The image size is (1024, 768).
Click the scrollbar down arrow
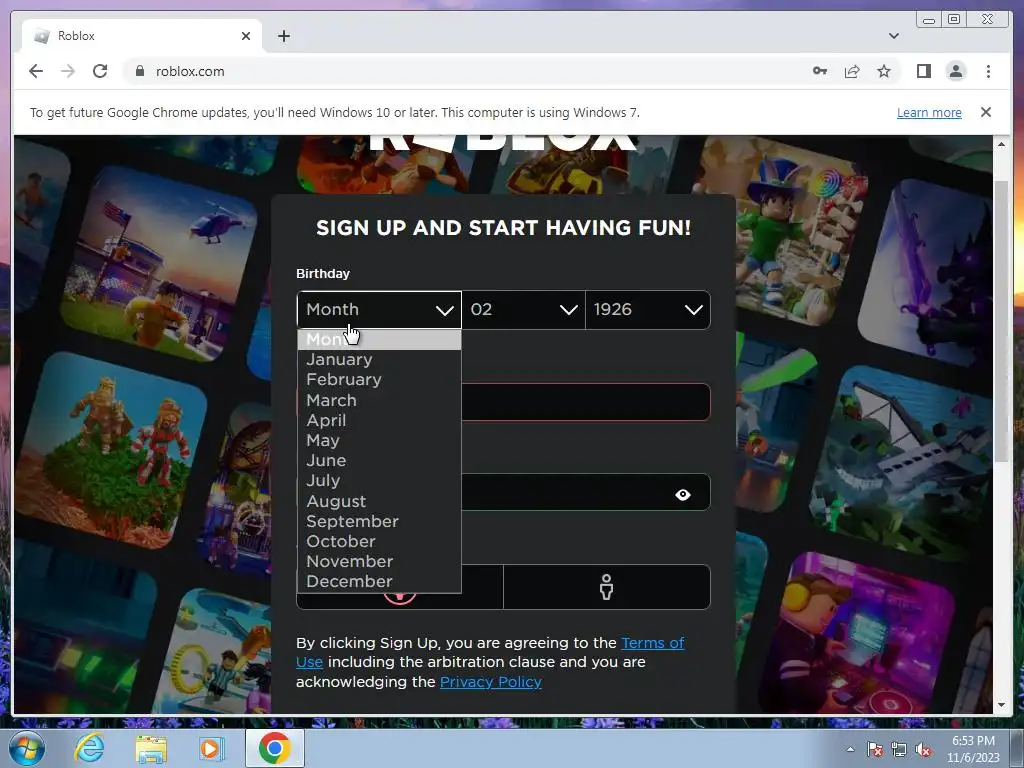point(1001,705)
